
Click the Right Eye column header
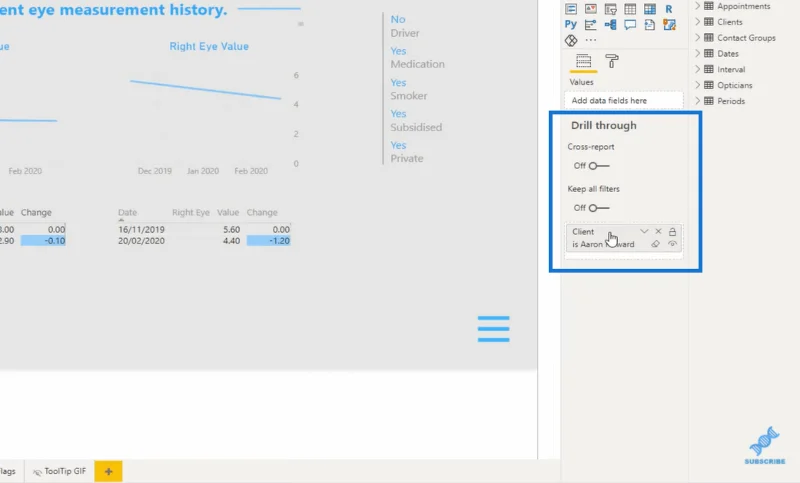[191, 213]
